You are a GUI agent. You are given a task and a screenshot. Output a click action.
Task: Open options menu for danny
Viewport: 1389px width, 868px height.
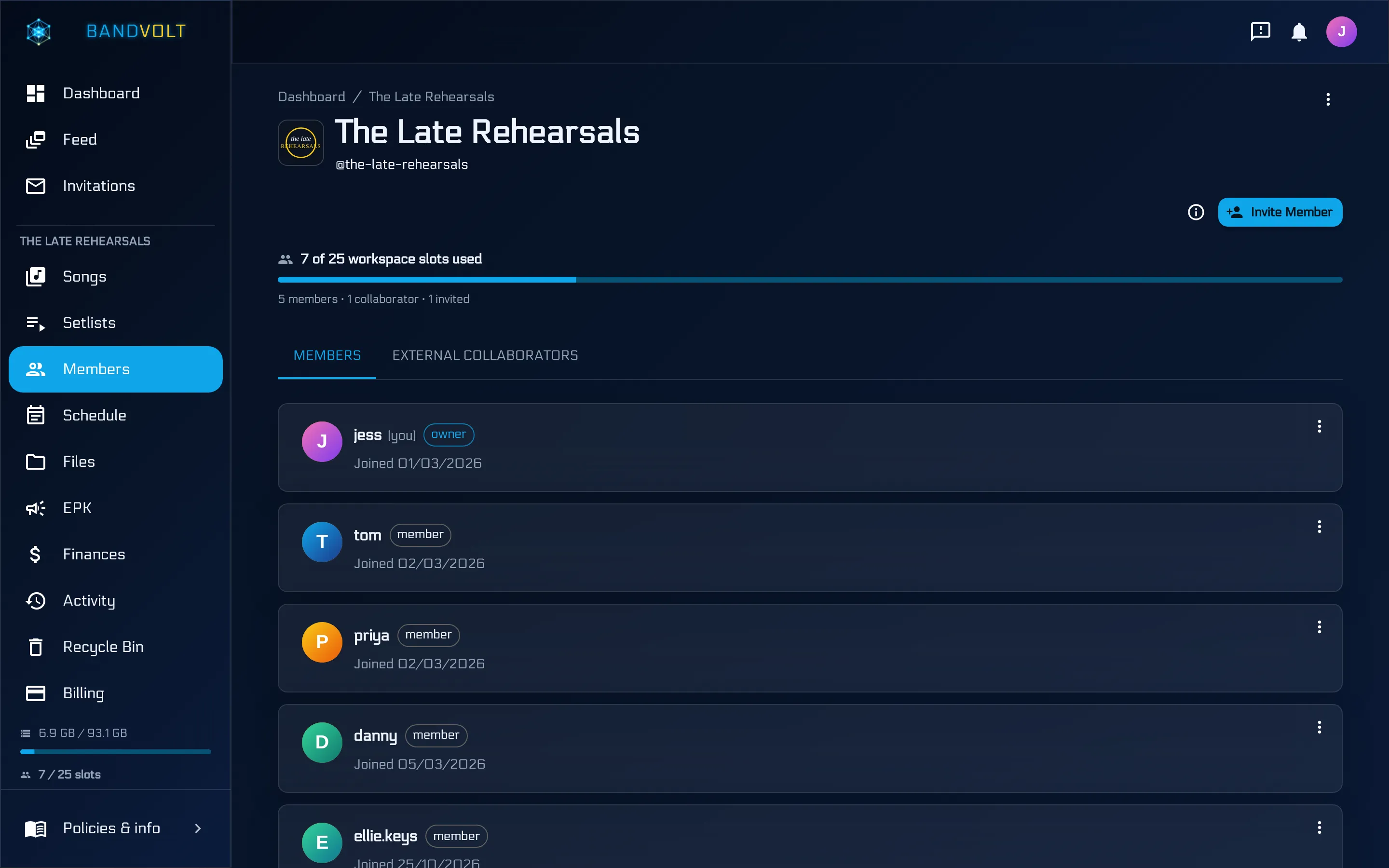[x=1320, y=727]
